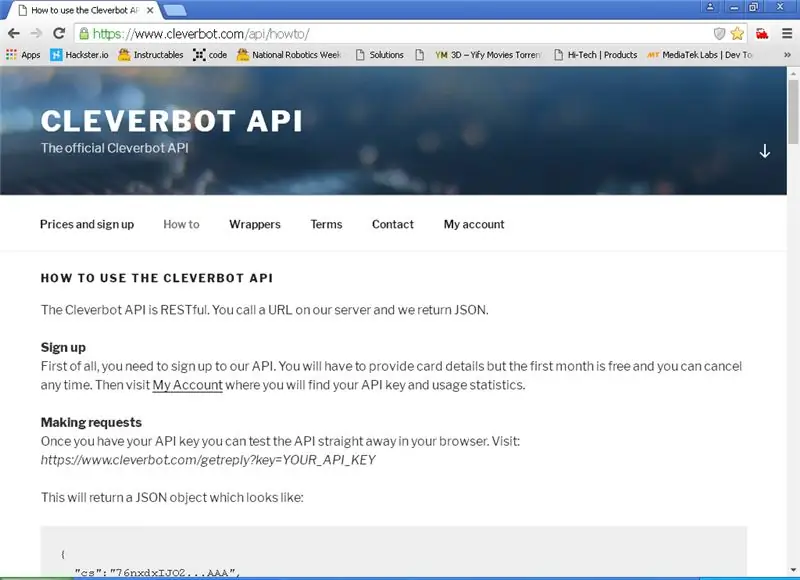Screen dimensions: 800x580
Task: Open the Instructables bookmark
Action: pos(151,55)
